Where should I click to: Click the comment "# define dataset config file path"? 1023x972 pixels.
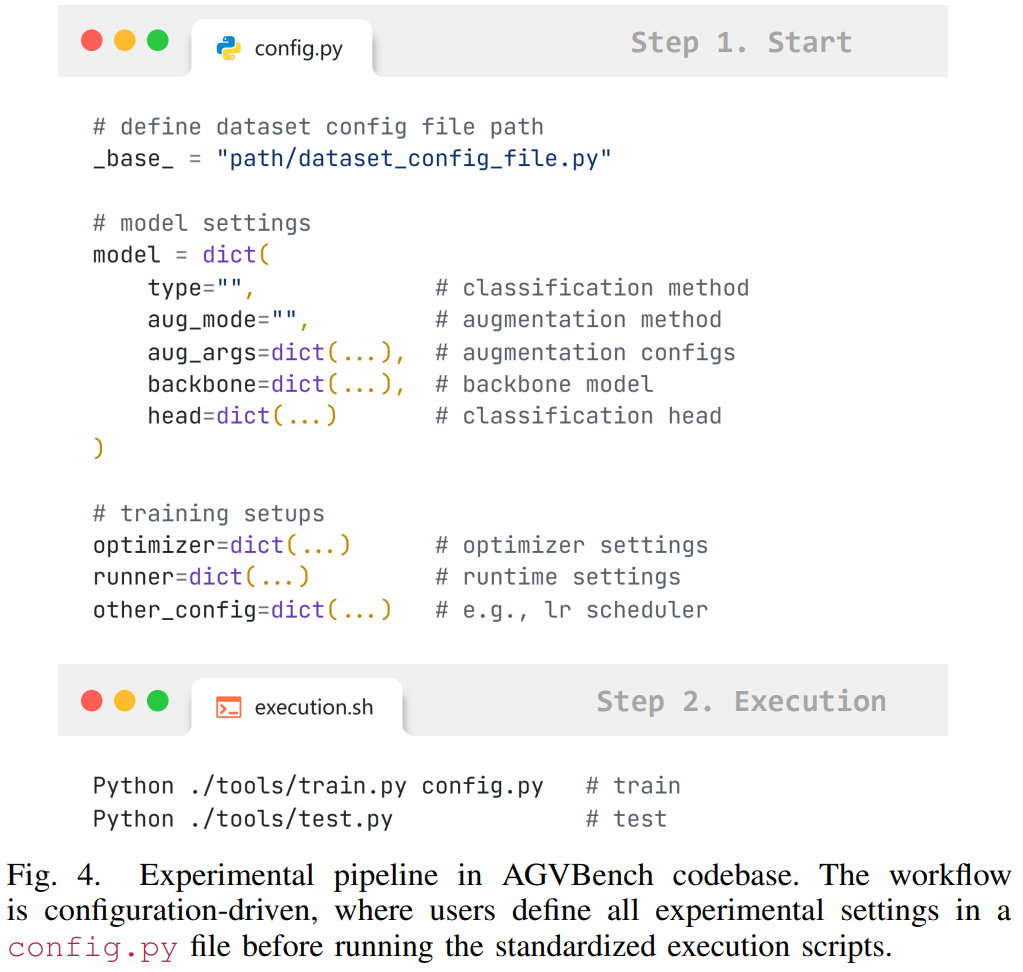tap(318, 127)
